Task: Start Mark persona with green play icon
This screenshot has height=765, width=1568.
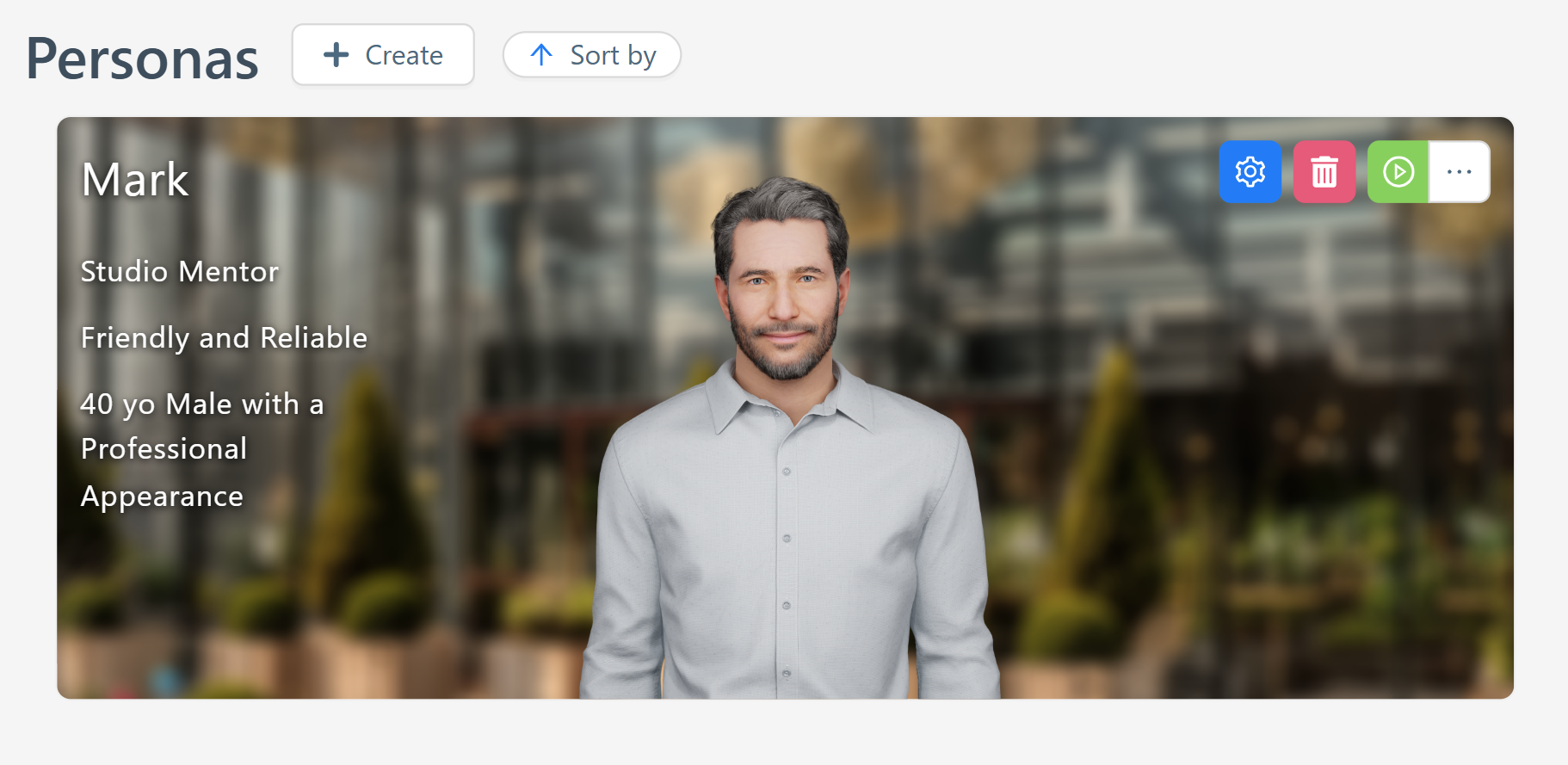Action: [1398, 172]
